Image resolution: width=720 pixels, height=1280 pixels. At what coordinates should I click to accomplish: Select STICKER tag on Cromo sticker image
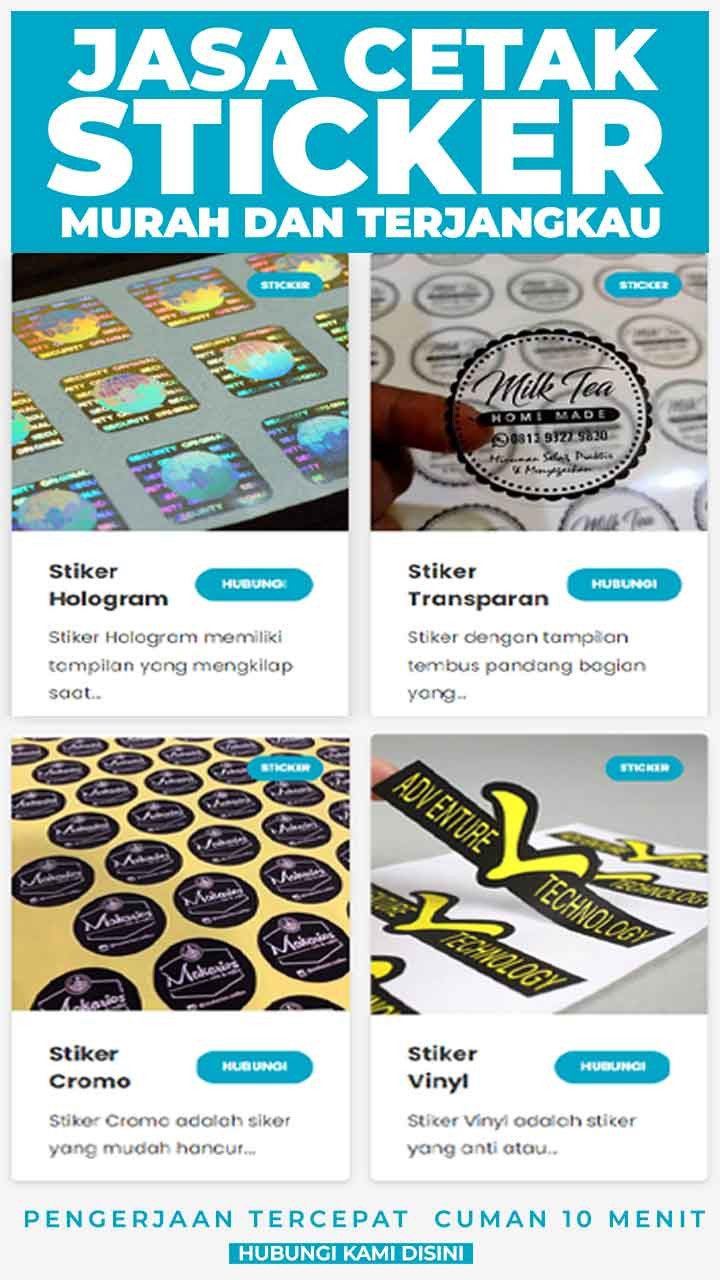(x=285, y=768)
